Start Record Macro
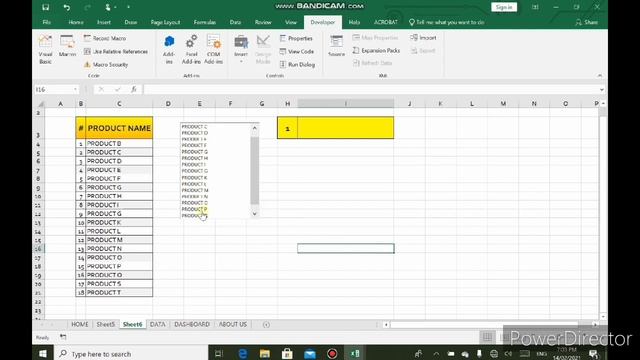This screenshot has height=360, width=640. (105, 38)
